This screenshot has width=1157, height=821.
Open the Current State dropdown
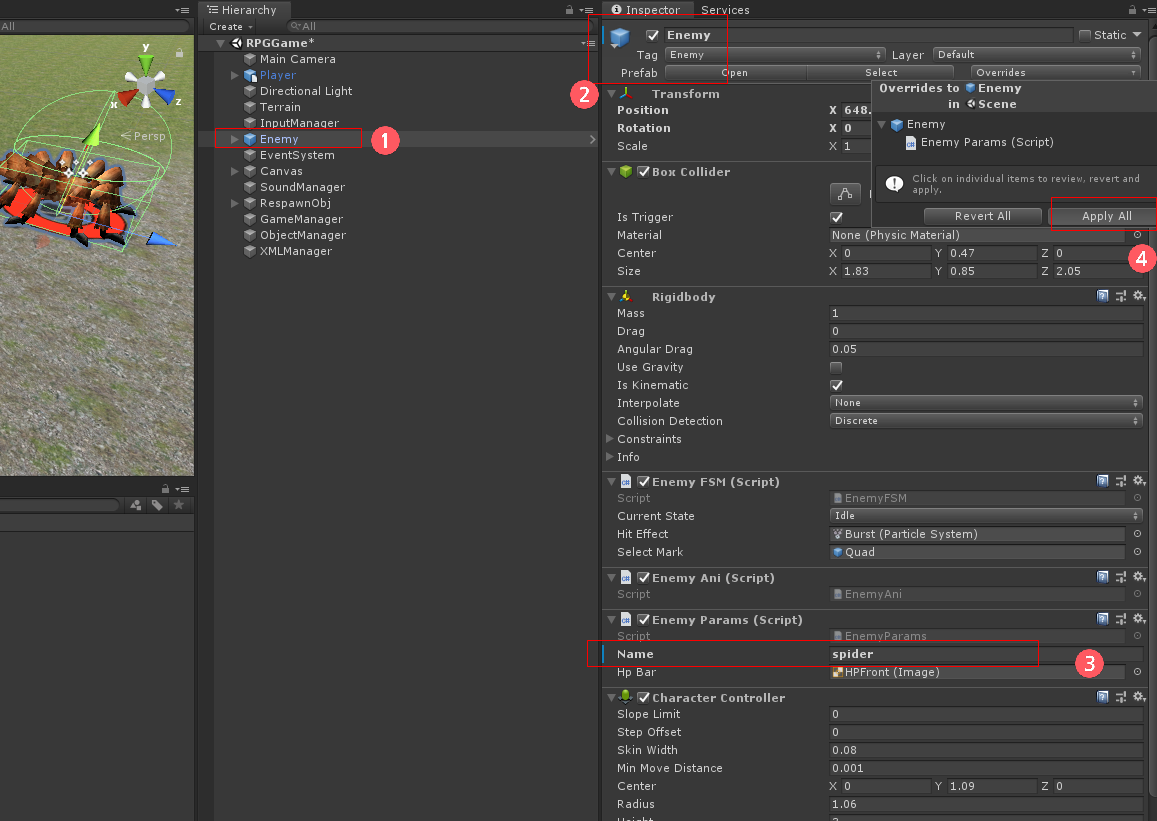[x=986, y=516]
